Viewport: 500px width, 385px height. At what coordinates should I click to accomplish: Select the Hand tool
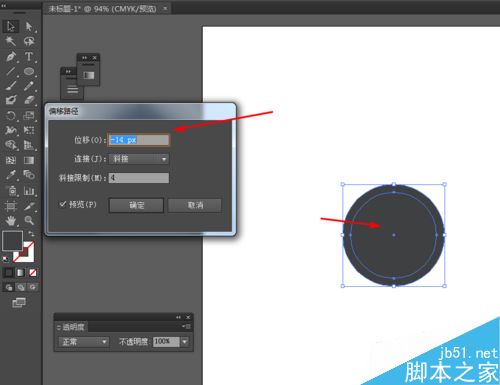click(x=11, y=220)
